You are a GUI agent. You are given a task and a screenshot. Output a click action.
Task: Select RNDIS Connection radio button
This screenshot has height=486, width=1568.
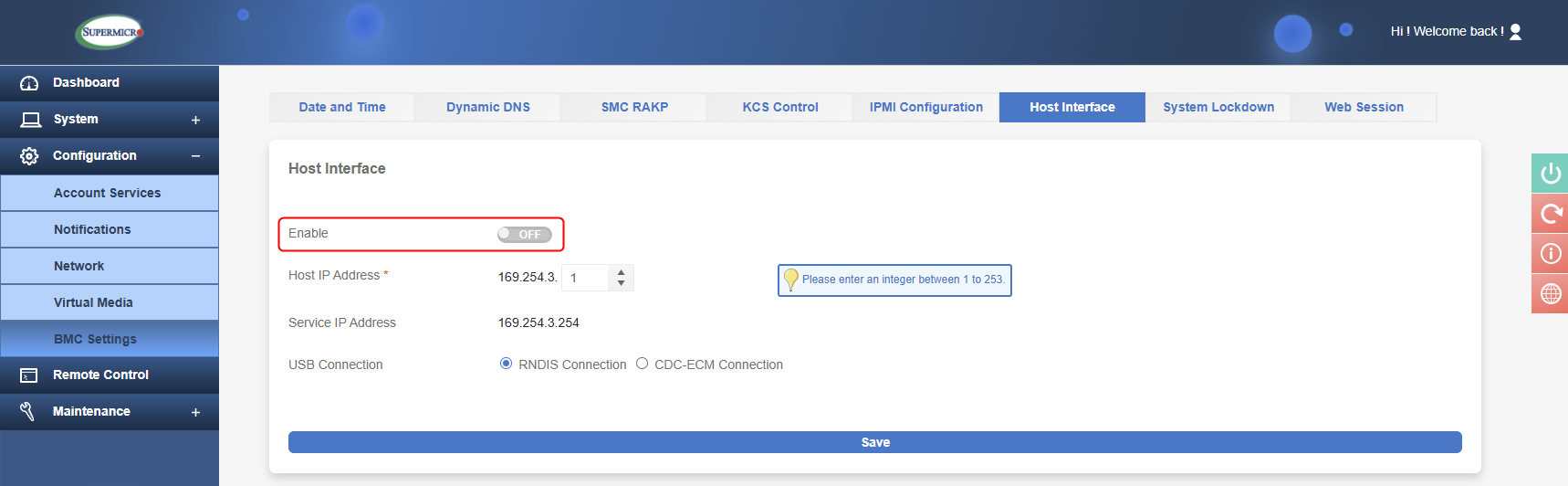pos(506,364)
